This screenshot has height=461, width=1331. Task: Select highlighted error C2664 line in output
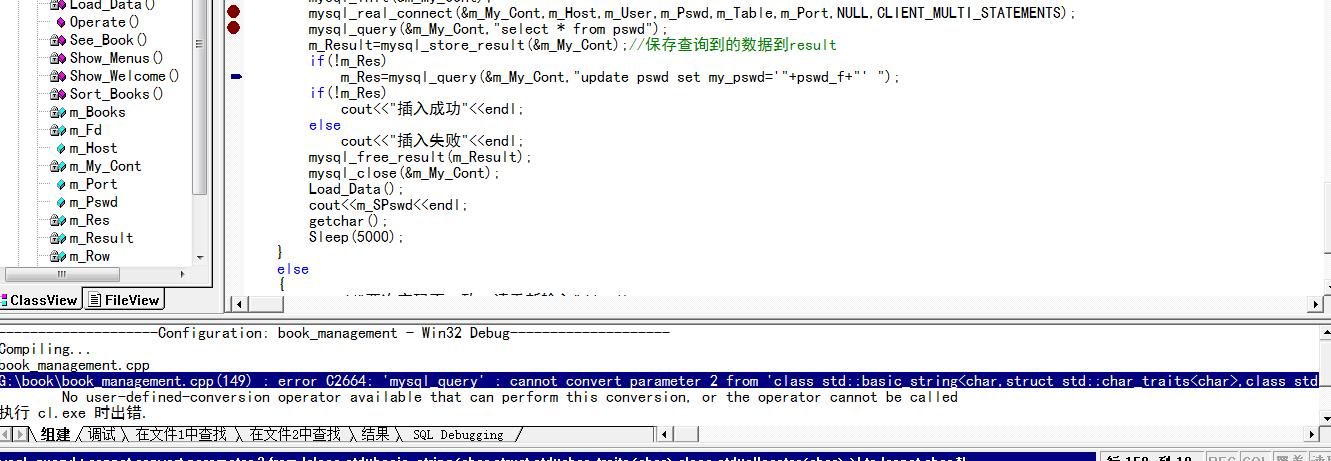660,381
